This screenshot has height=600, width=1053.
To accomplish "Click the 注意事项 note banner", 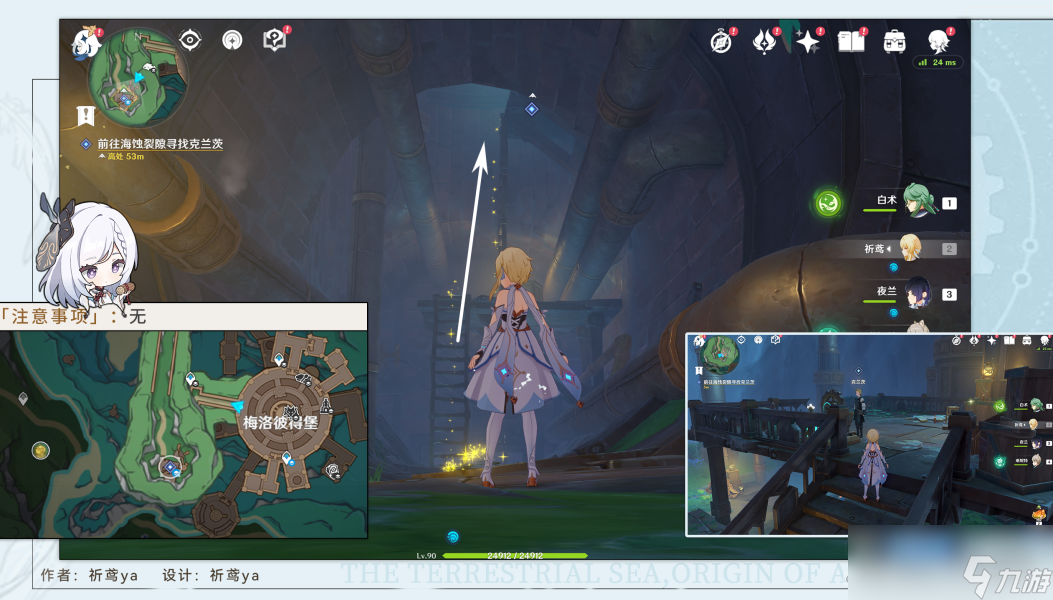I will pyautogui.click(x=183, y=316).
